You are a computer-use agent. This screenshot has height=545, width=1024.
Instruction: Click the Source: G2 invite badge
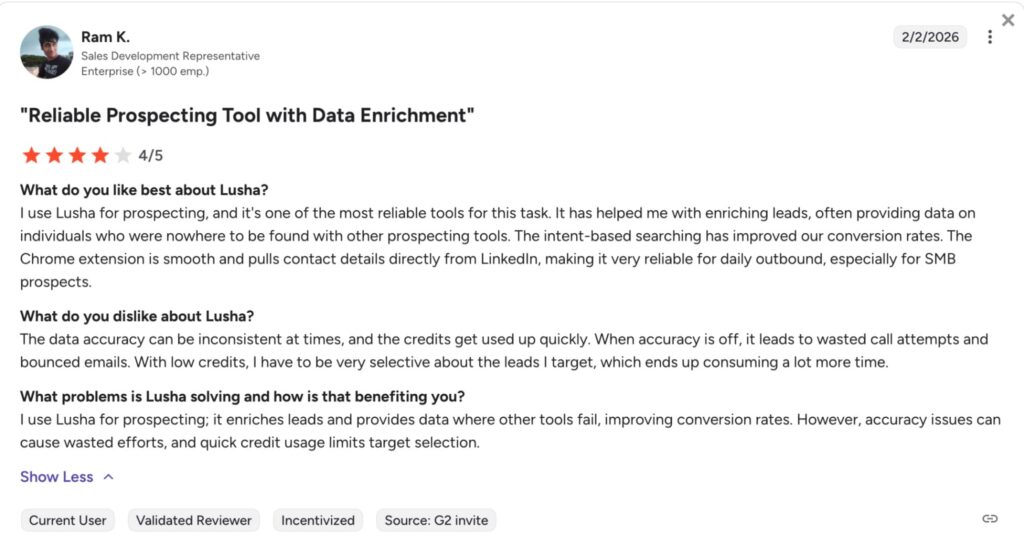click(x=436, y=520)
